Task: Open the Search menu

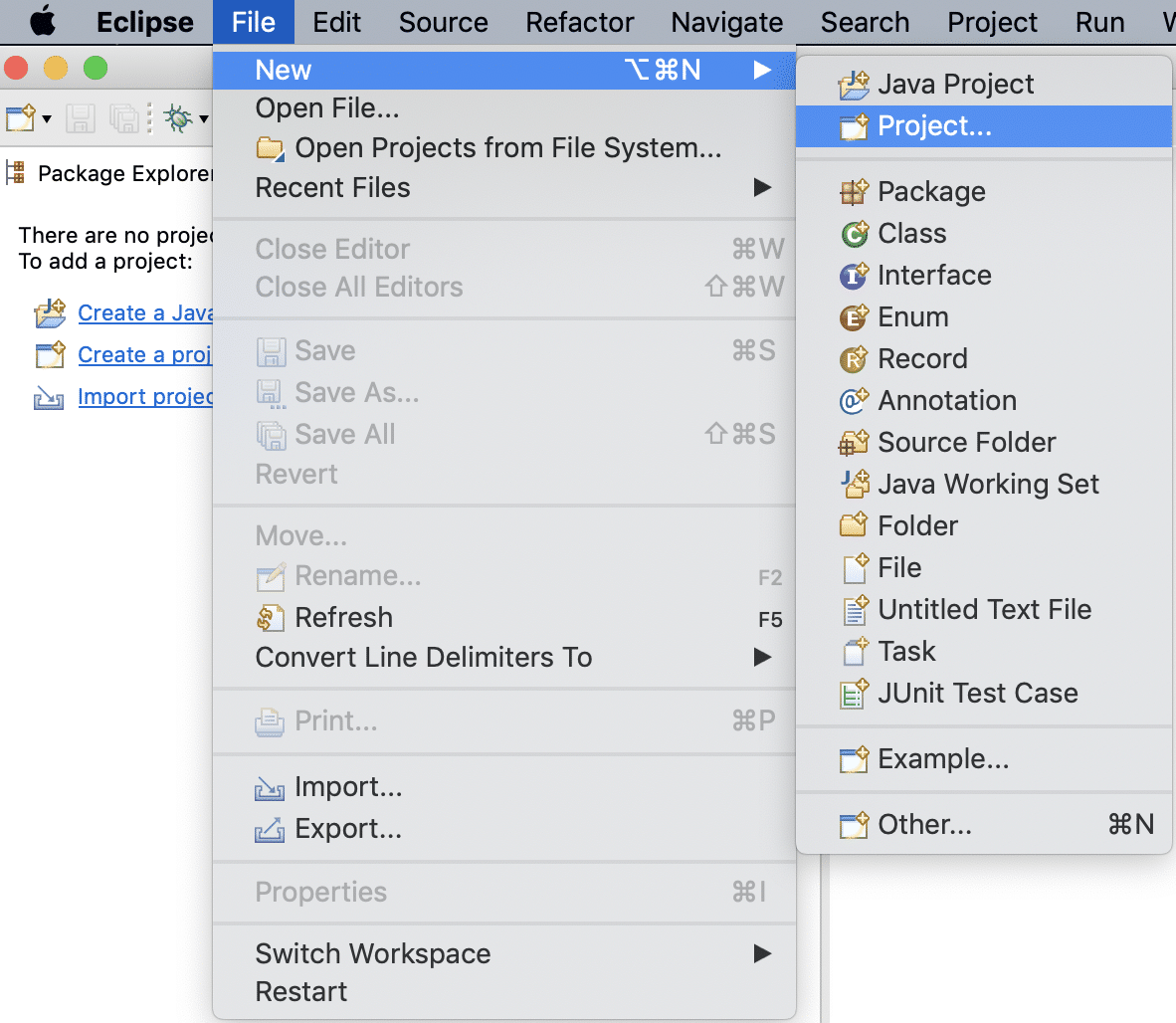Action: click(865, 22)
